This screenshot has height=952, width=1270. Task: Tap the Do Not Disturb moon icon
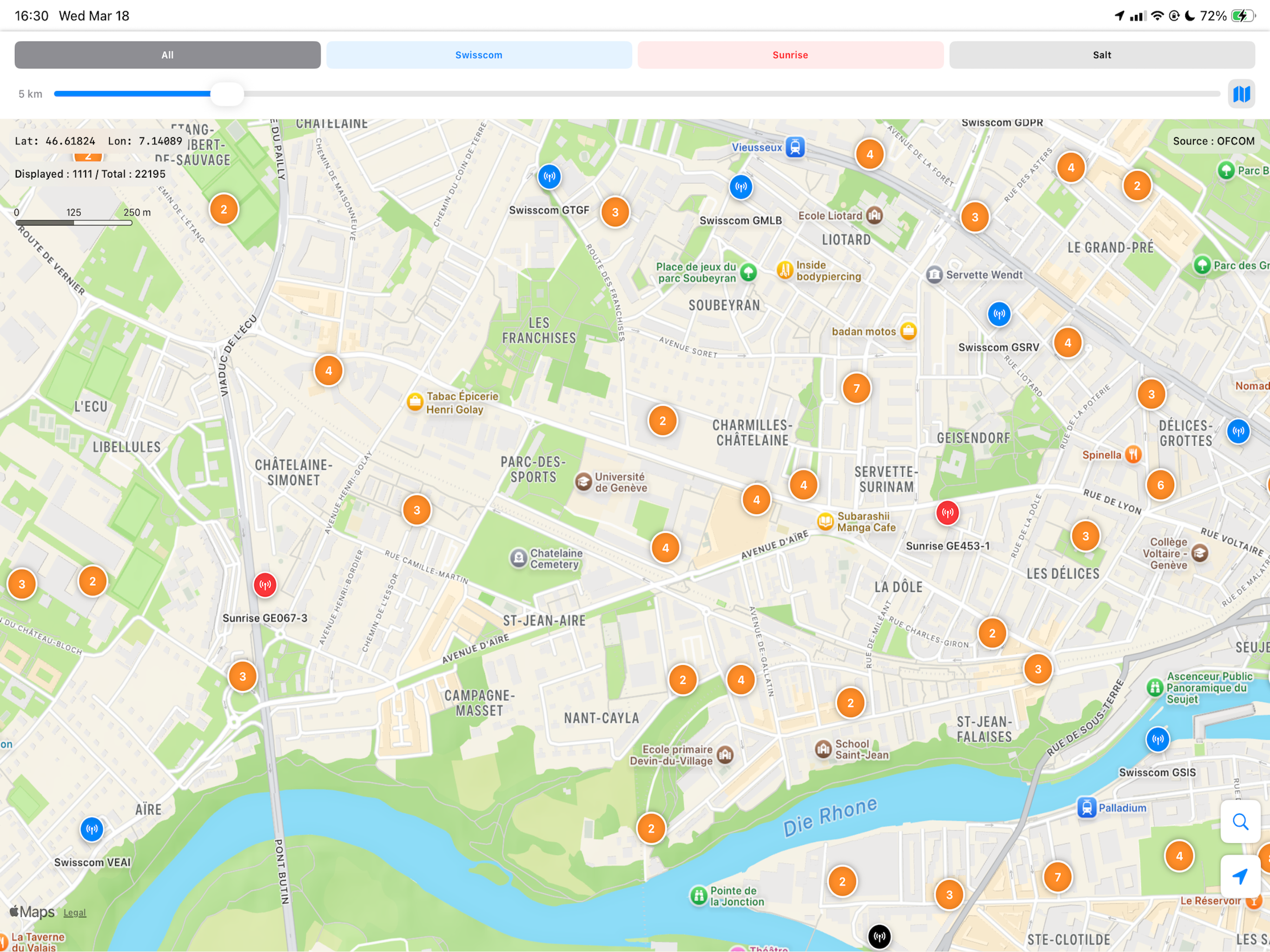click(x=1190, y=15)
